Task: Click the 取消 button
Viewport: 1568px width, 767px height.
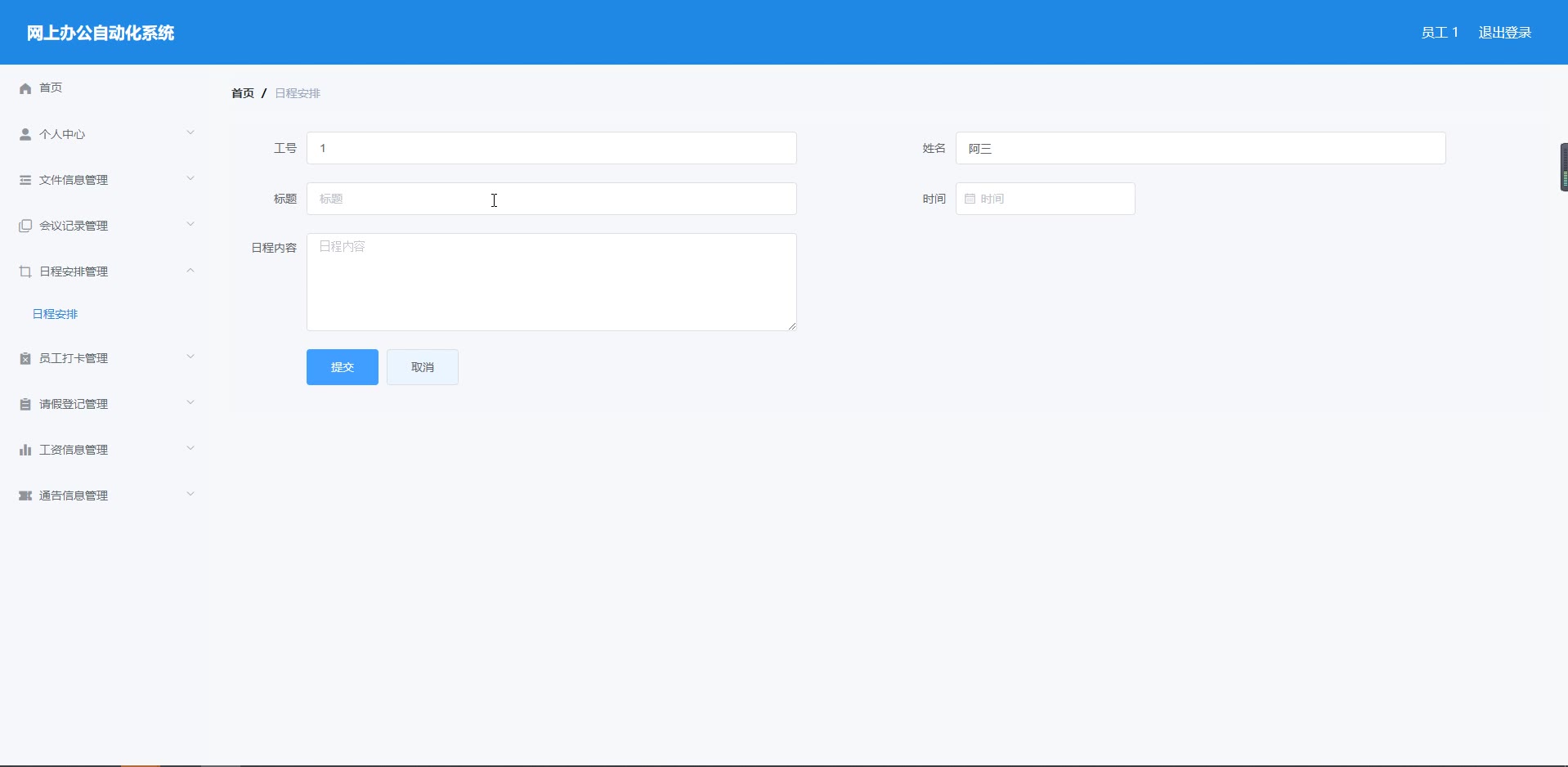Action: coord(423,367)
